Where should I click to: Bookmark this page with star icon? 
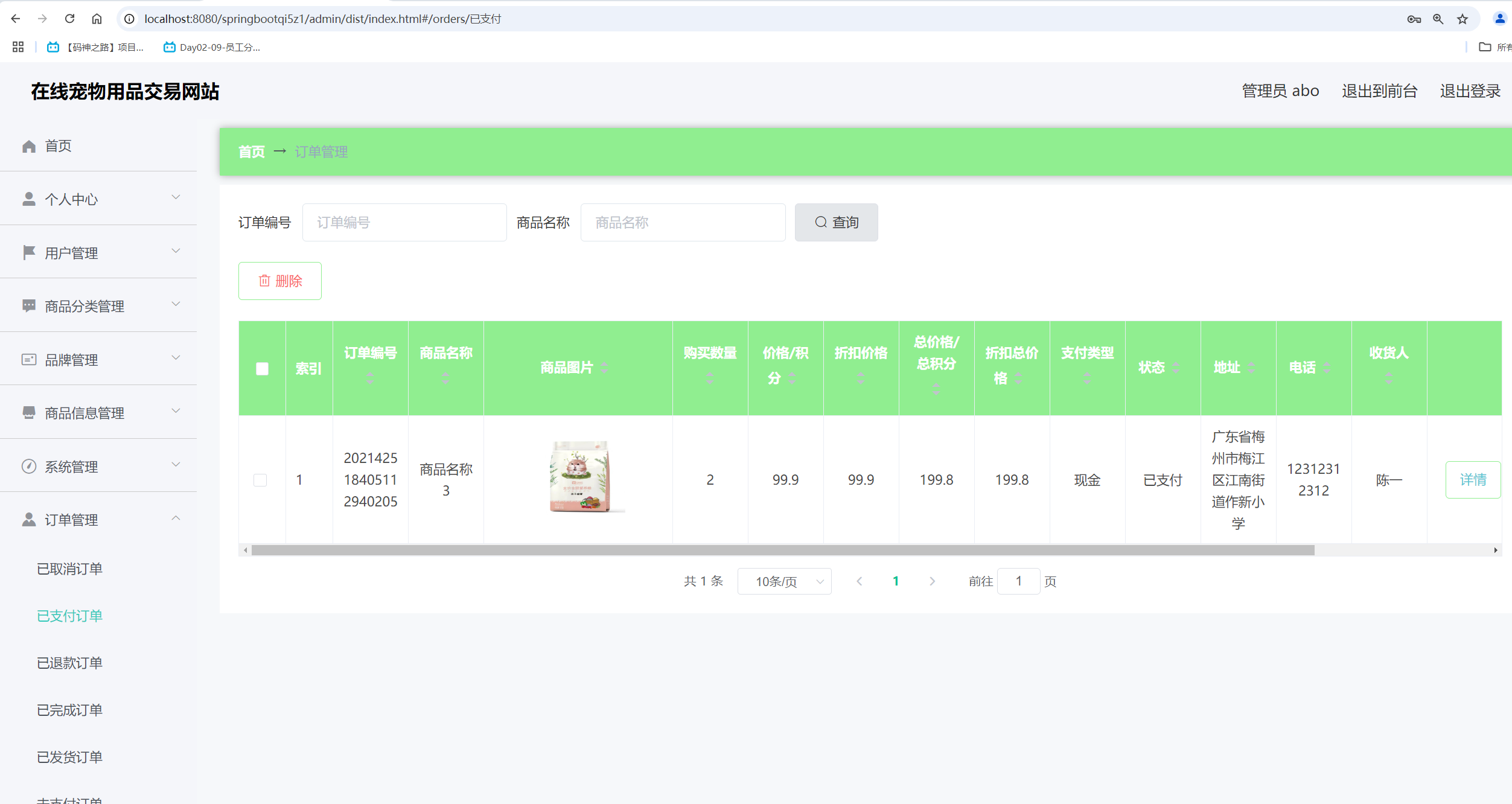[x=1463, y=19]
